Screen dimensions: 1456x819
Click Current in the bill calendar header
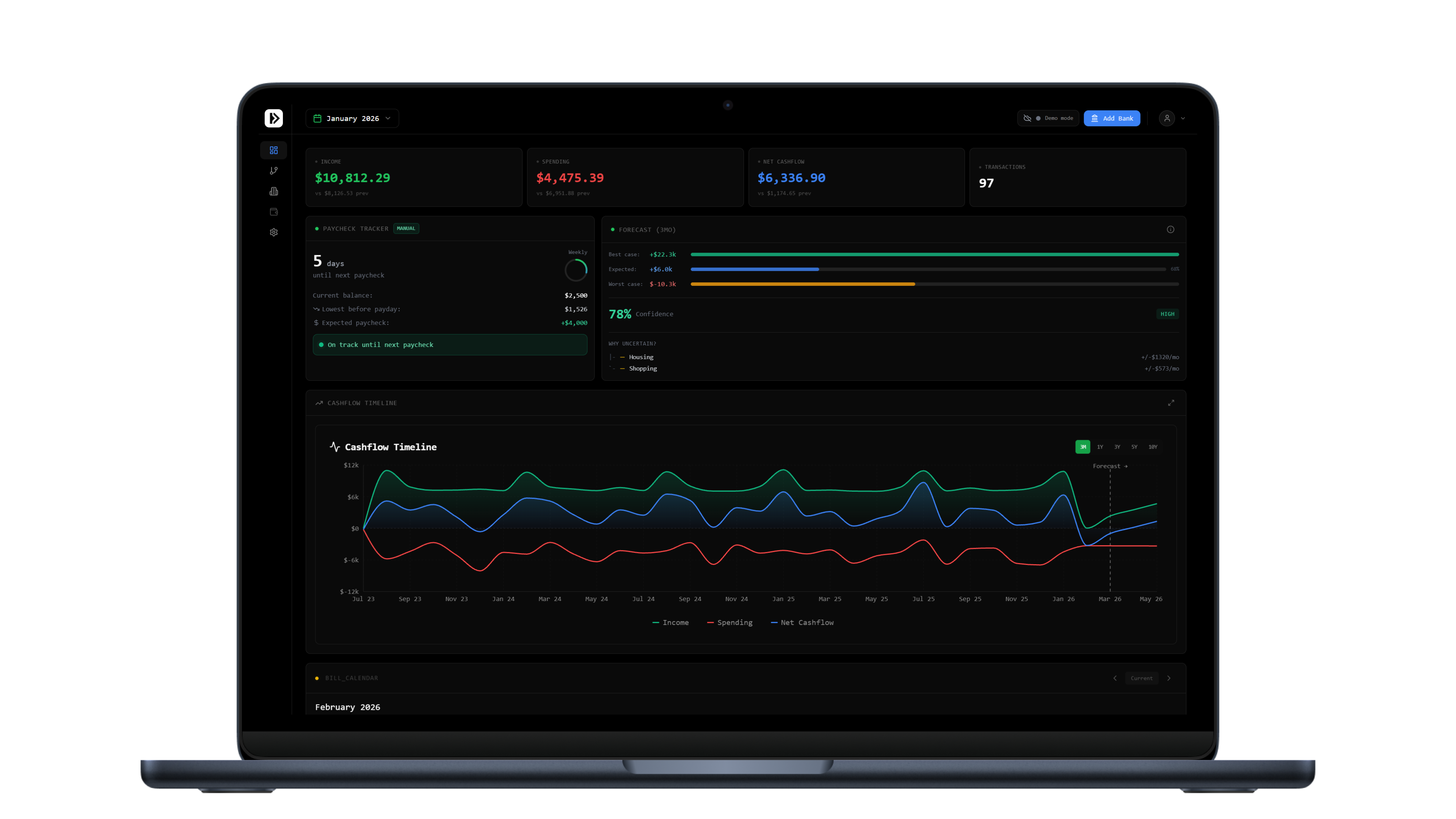pos(1142,678)
